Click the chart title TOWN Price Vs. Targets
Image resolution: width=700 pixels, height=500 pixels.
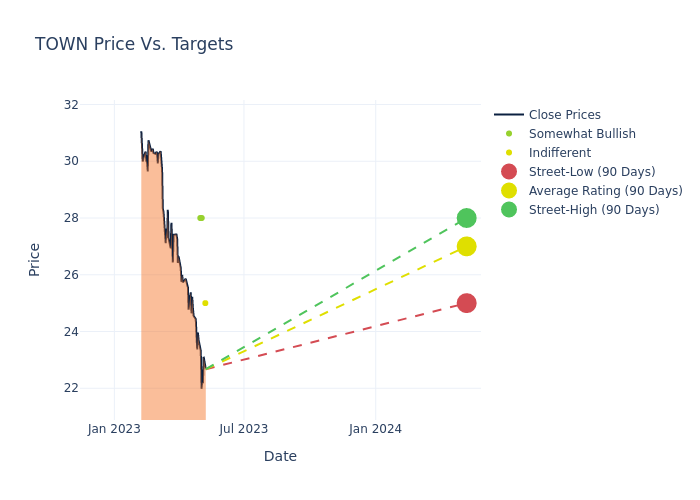click(x=134, y=45)
